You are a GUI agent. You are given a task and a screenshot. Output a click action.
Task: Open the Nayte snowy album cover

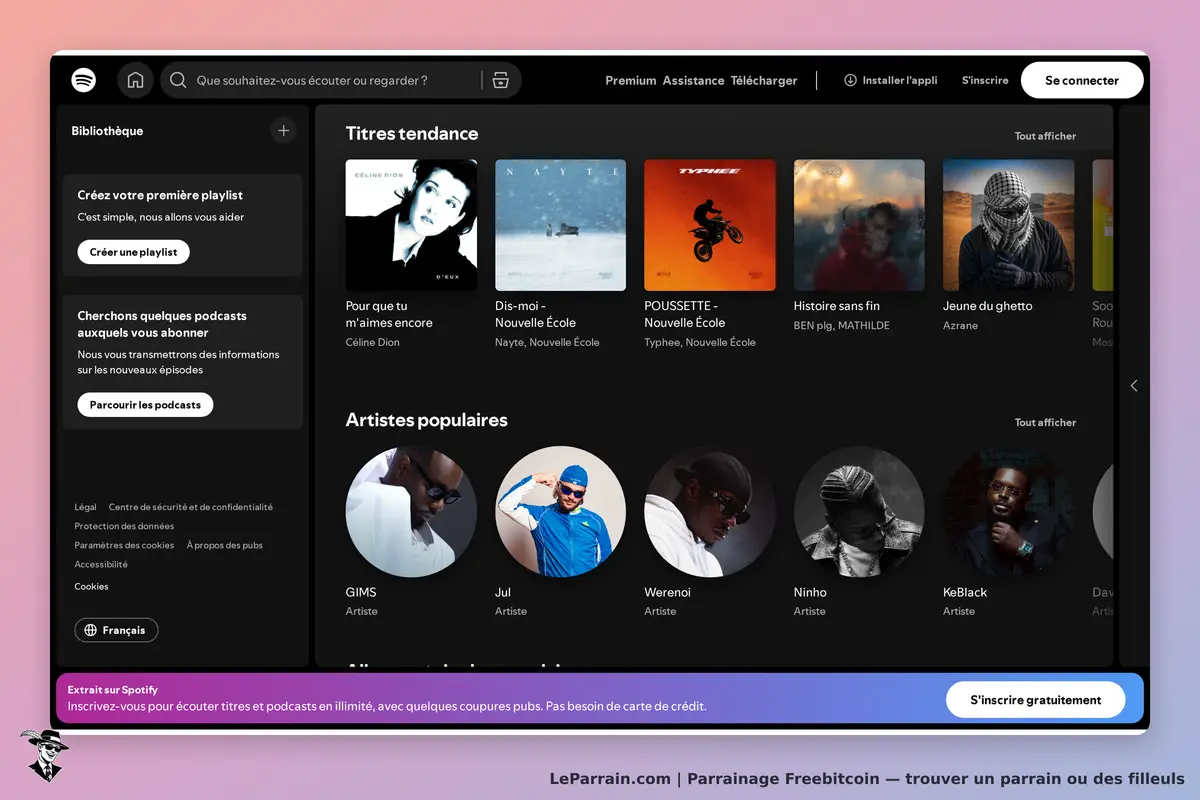pyautogui.click(x=560, y=225)
